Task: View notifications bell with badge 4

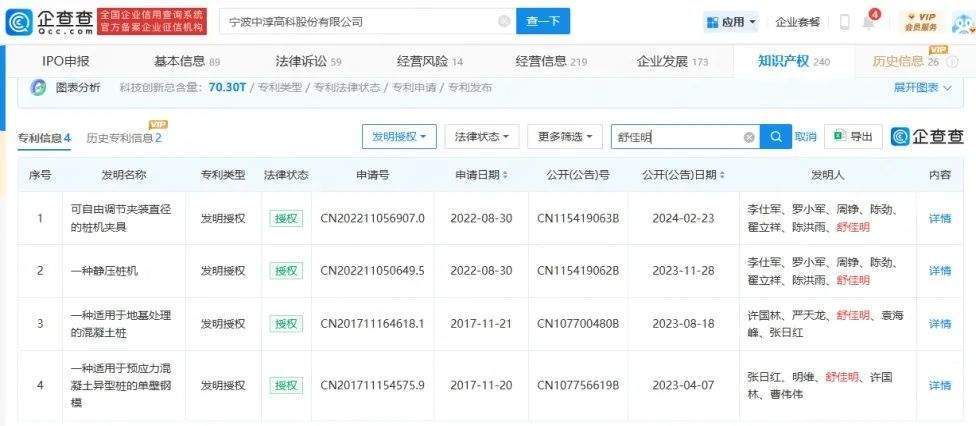Action: (868, 22)
